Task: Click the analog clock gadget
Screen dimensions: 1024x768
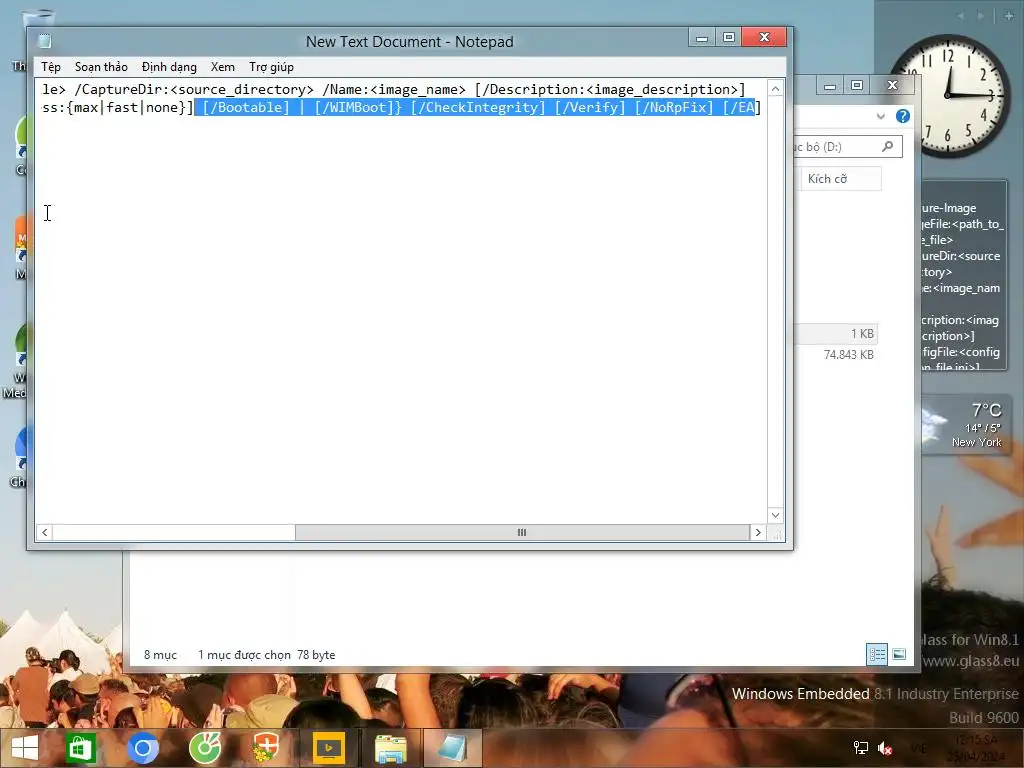Action: pos(949,95)
